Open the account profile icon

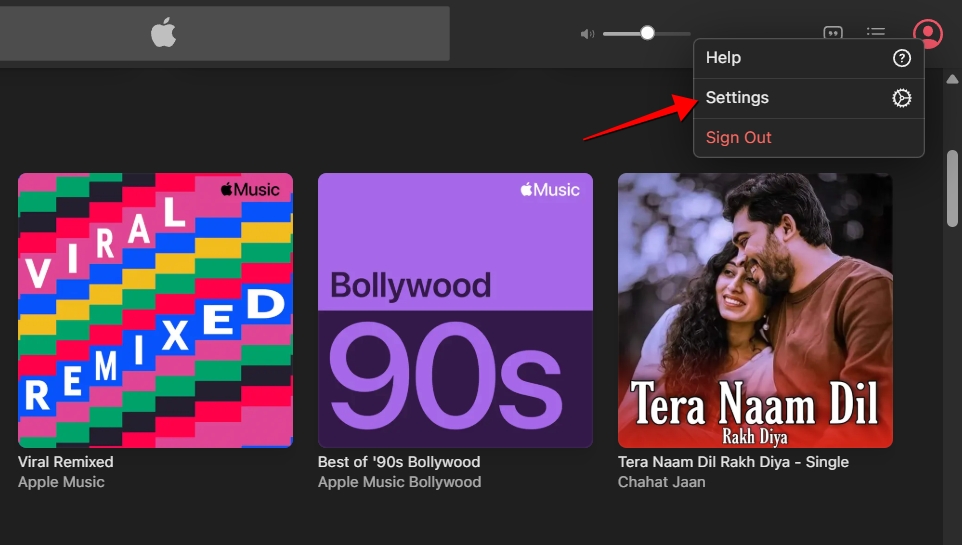(x=928, y=33)
